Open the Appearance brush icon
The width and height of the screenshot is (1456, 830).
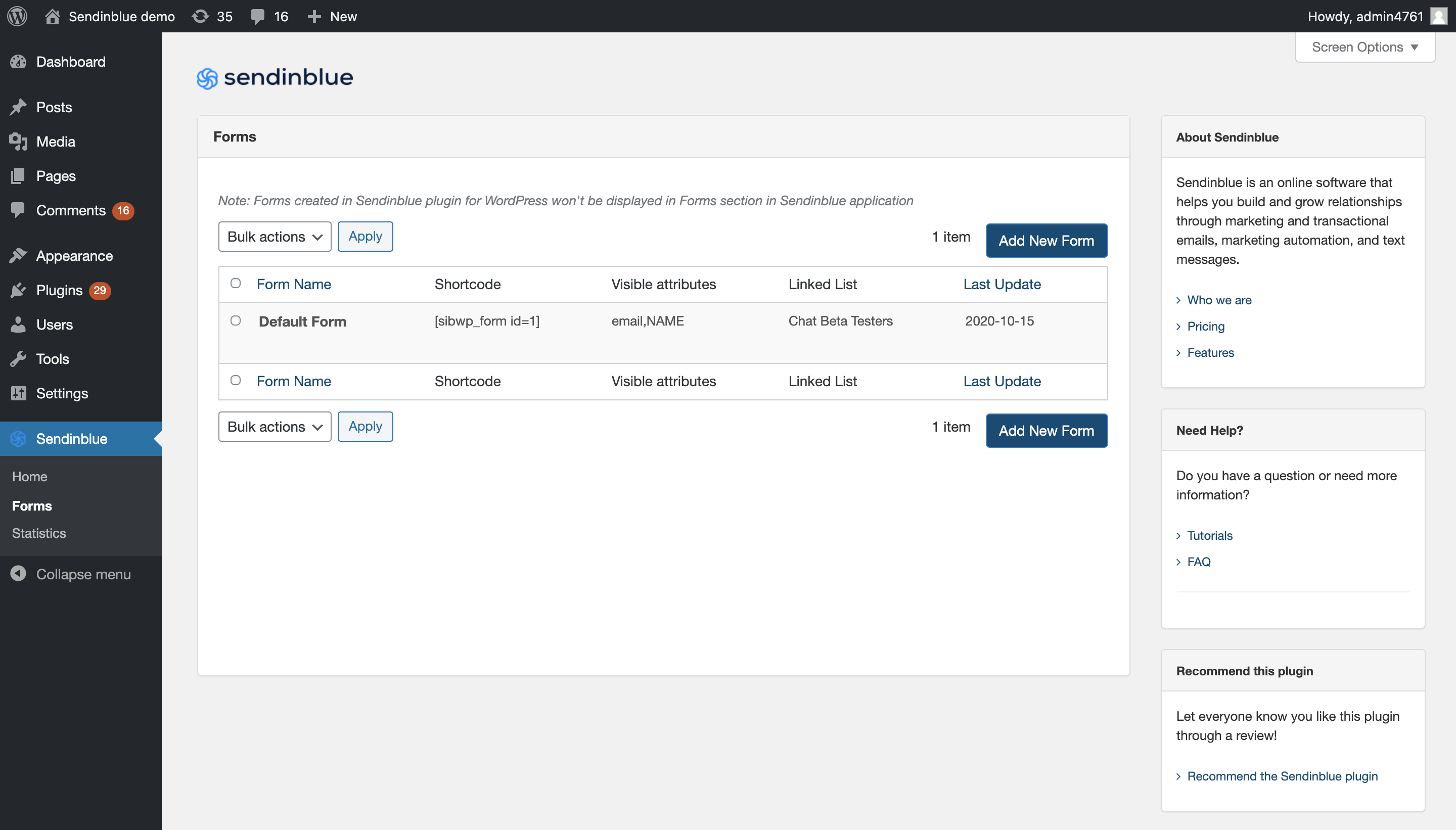click(x=18, y=255)
